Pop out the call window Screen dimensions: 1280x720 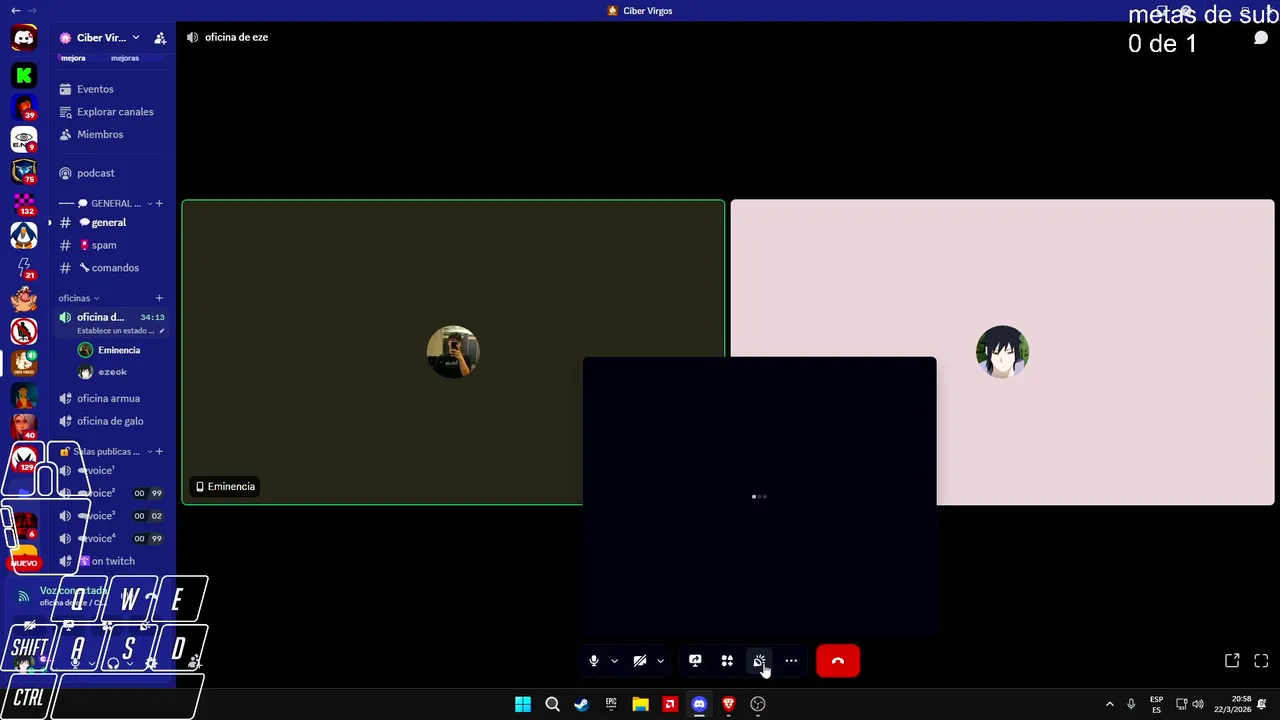pyautogui.click(x=1232, y=661)
